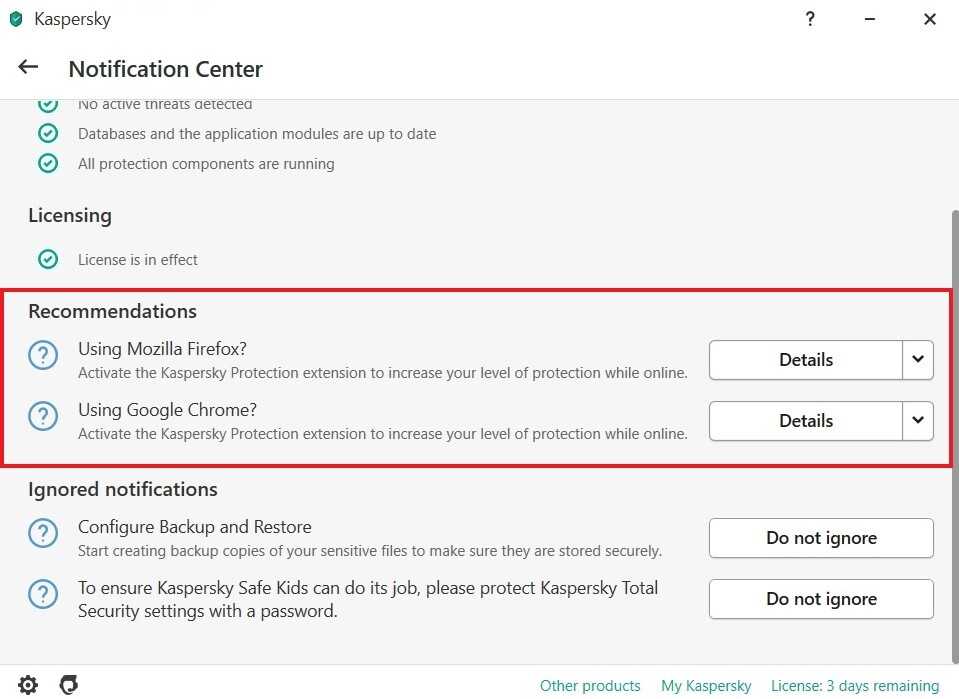Click the question icon beside Using Mozilla Firefox
Image resolution: width=959 pixels, height=699 pixels.
tap(43, 356)
